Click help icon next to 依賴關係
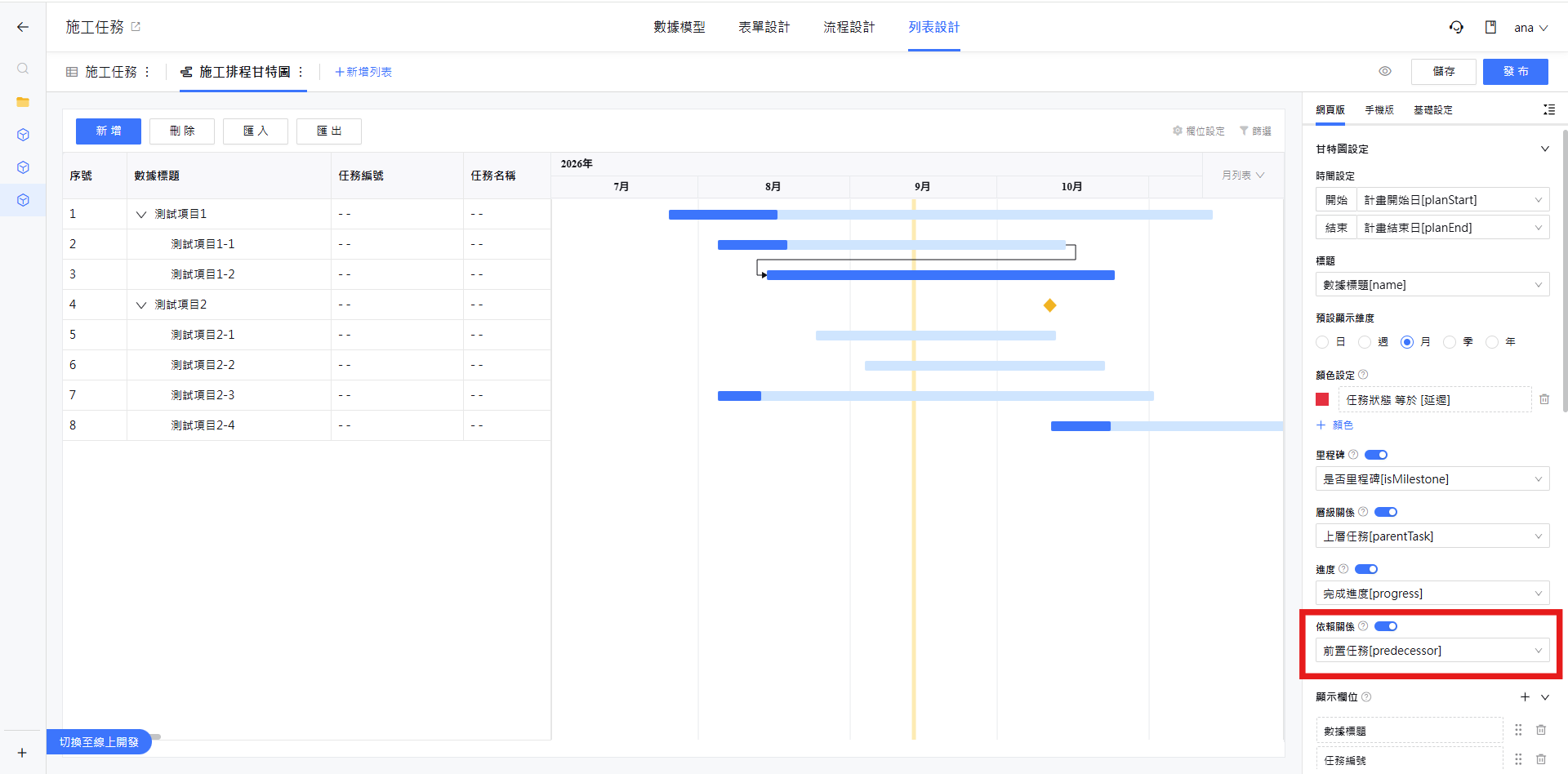The width and height of the screenshot is (1568, 774). click(1363, 626)
